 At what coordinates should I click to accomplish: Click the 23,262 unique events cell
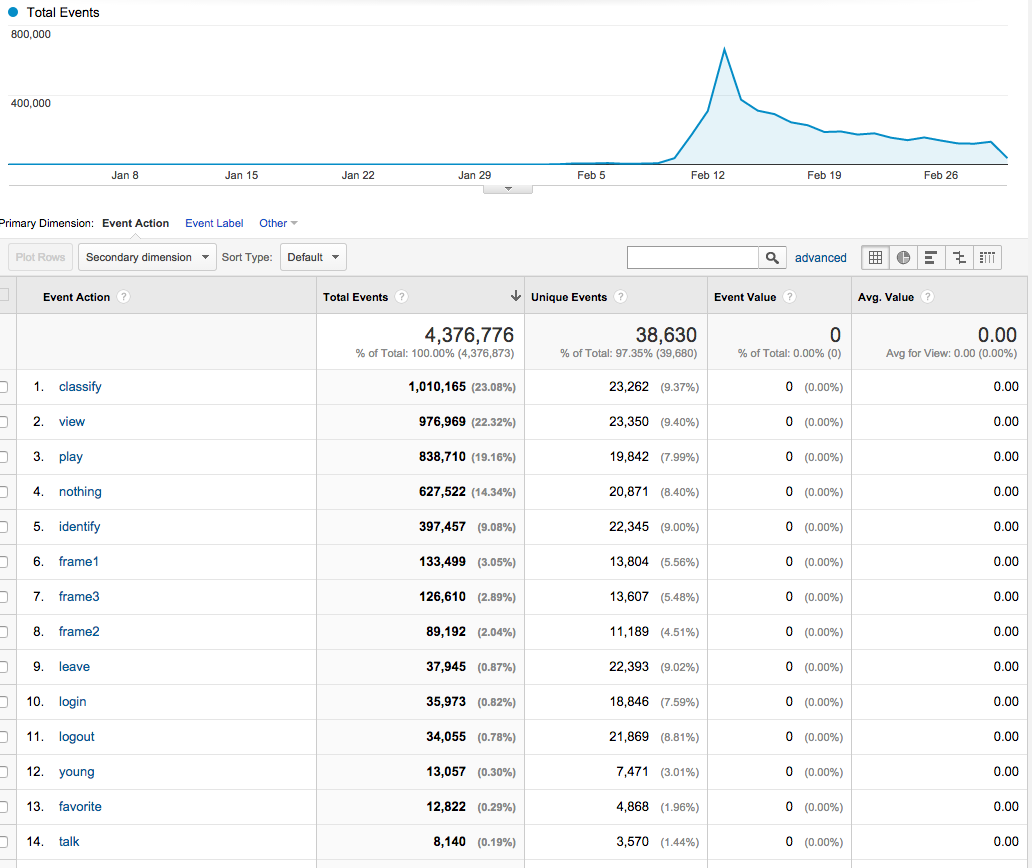629,387
